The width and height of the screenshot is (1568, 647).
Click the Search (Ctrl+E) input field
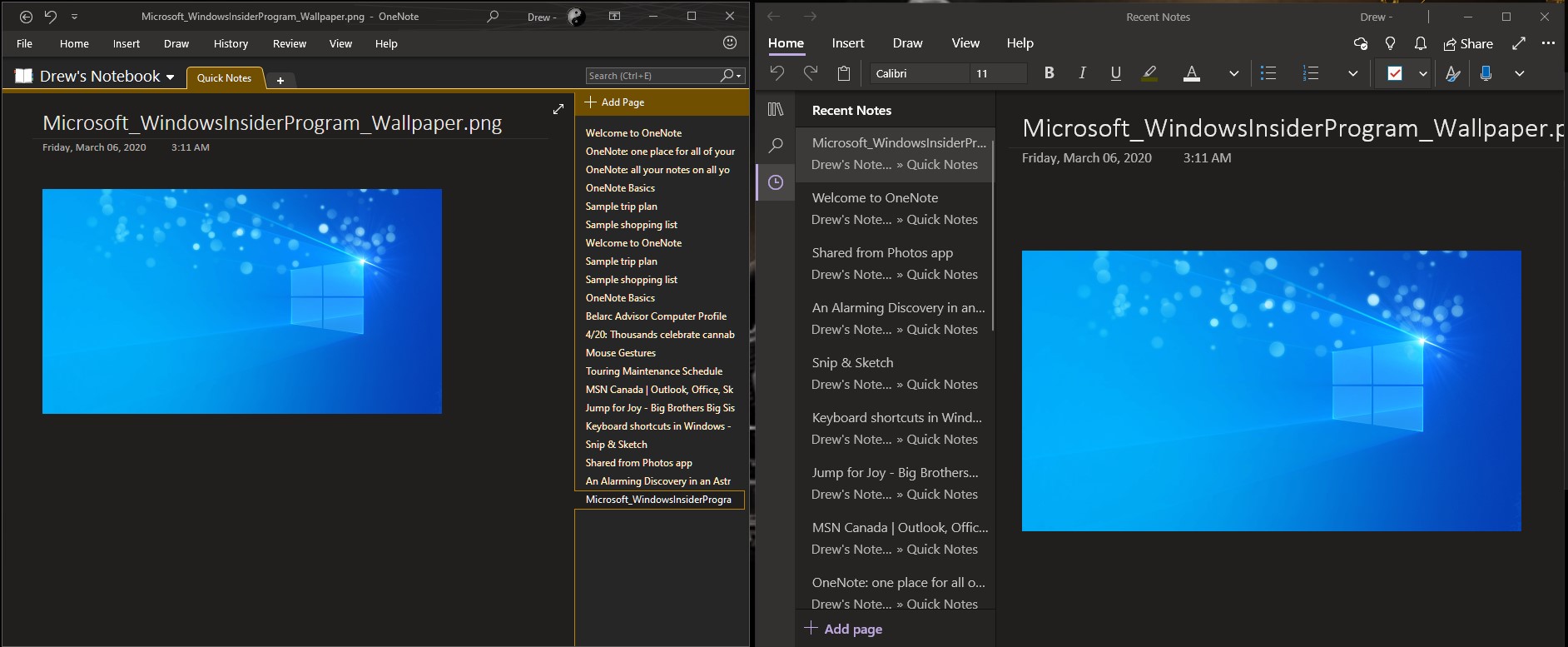pyautogui.click(x=652, y=76)
